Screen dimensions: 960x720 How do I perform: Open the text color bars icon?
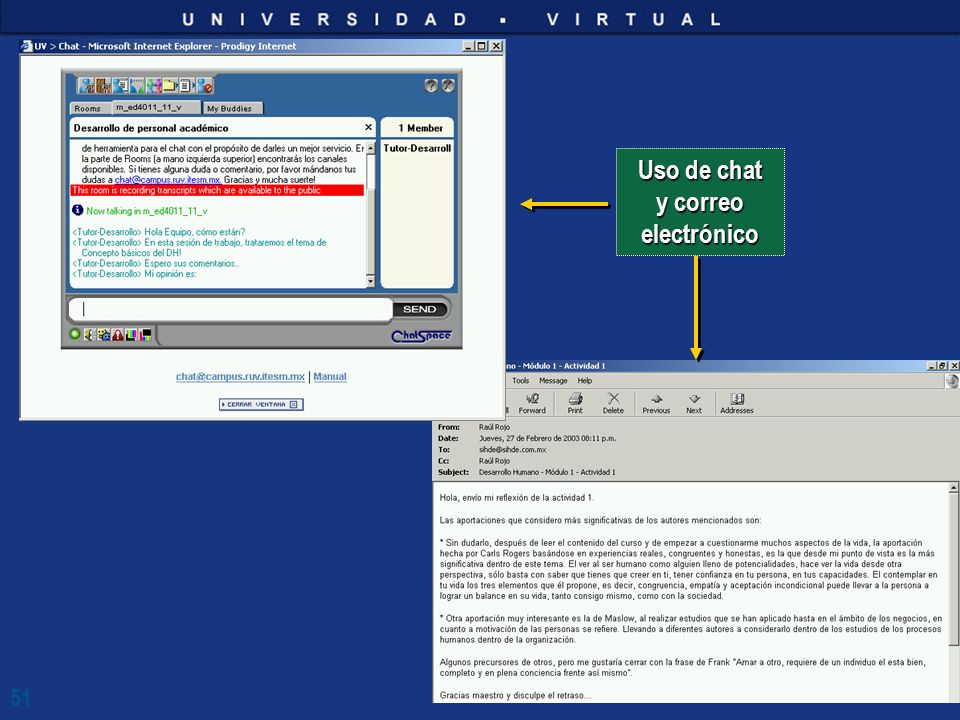pyautogui.click(x=131, y=335)
